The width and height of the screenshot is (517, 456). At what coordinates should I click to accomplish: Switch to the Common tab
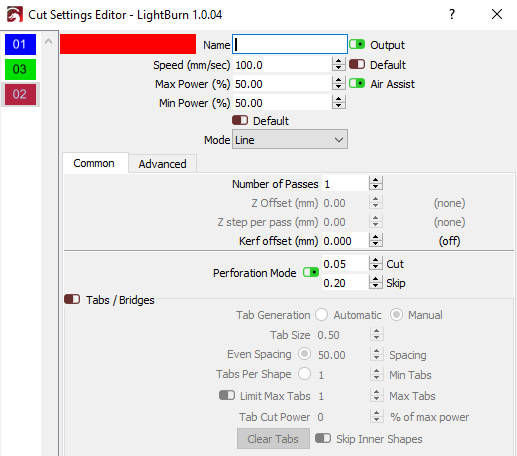95,163
